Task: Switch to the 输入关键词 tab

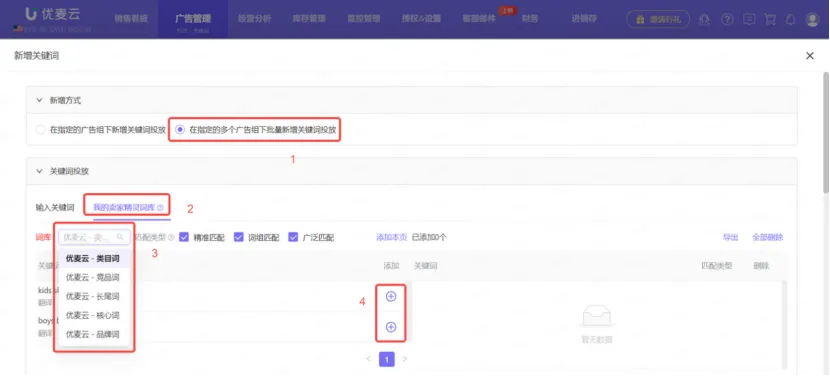Action: coord(55,208)
